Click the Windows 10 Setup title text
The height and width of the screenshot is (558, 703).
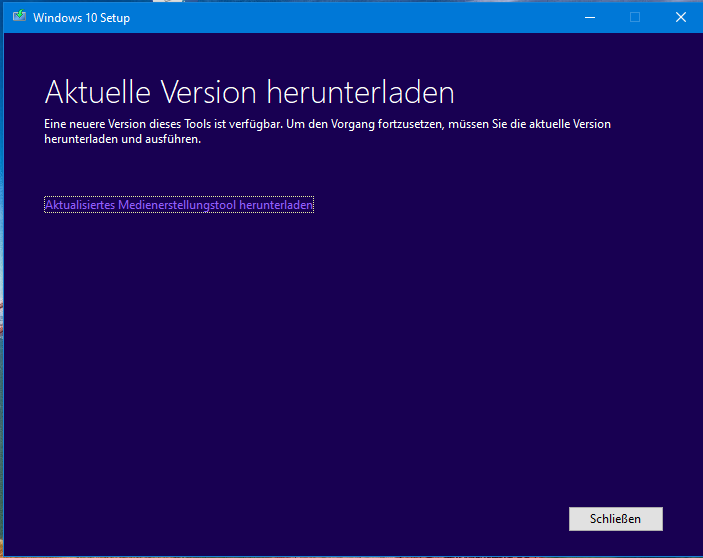click(x=82, y=18)
